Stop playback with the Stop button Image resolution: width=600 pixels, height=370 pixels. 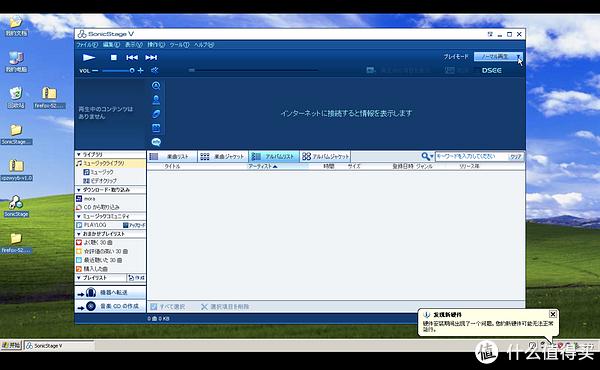(114, 57)
